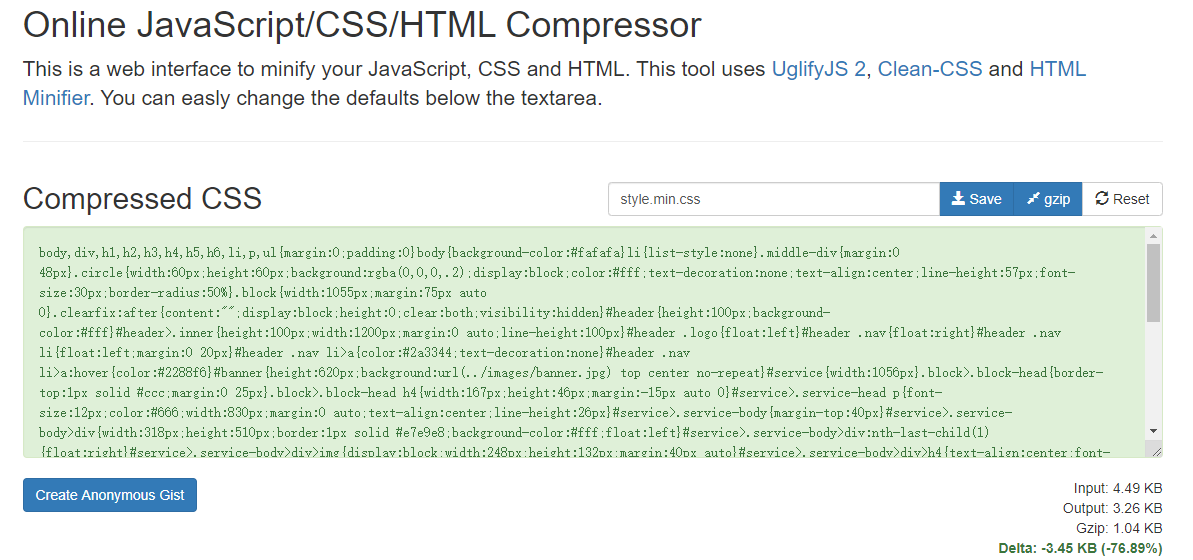Screen dimensions: 1193x560
Task: Click the textarea resize grip corner
Action: point(1155,451)
